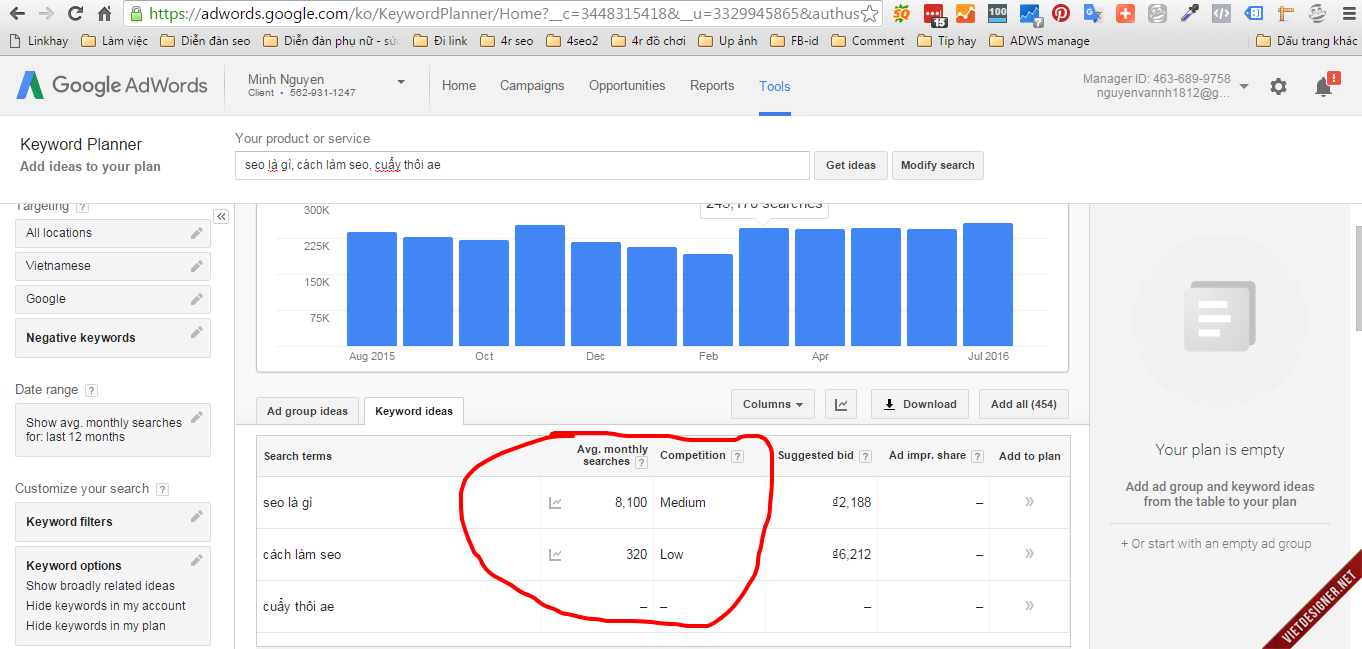The height and width of the screenshot is (649, 1362).
Task: Edit the Vietnamese language targeting
Action: pos(197,266)
